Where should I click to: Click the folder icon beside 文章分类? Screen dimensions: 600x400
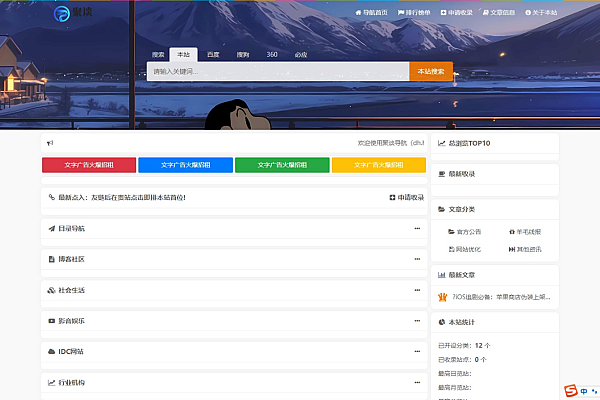coord(442,209)
